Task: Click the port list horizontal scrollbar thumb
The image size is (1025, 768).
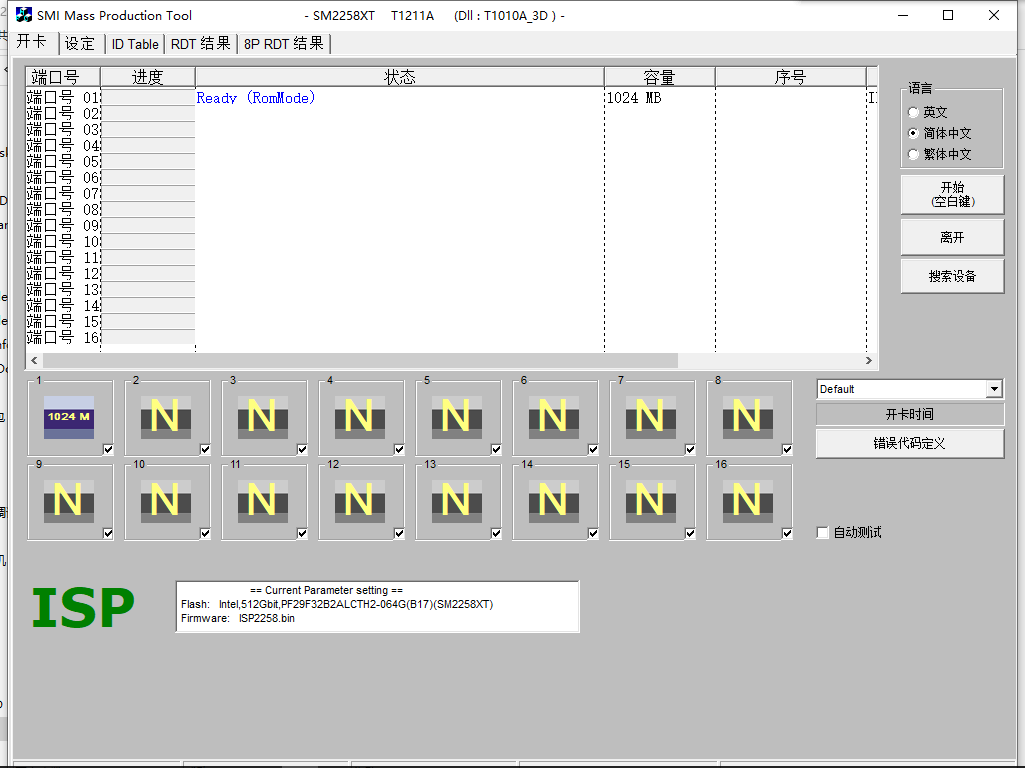Action: tap(360, 360)
